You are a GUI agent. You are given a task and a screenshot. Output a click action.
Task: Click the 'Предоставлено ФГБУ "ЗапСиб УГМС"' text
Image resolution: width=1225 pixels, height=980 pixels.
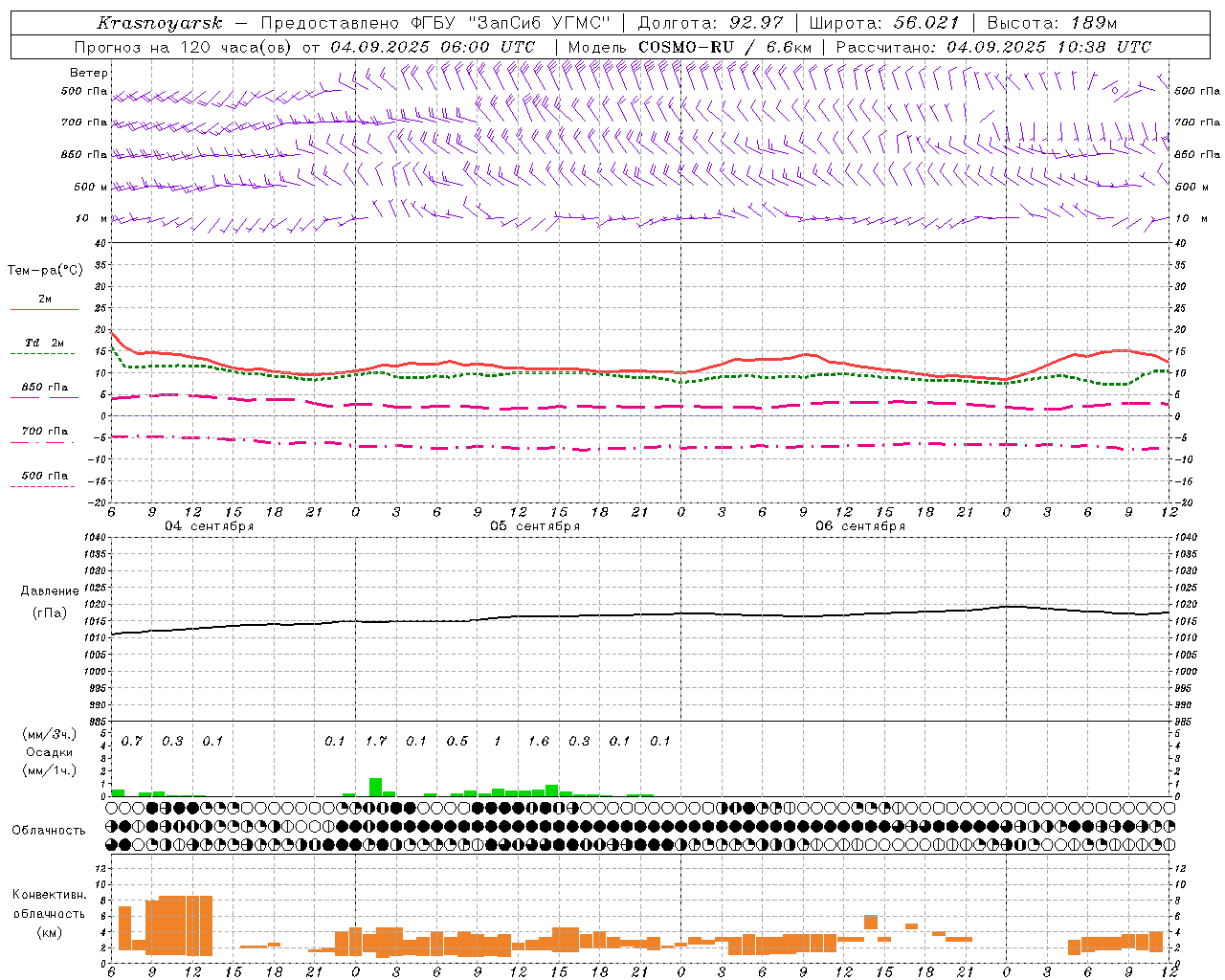click(x=435, y=23)
